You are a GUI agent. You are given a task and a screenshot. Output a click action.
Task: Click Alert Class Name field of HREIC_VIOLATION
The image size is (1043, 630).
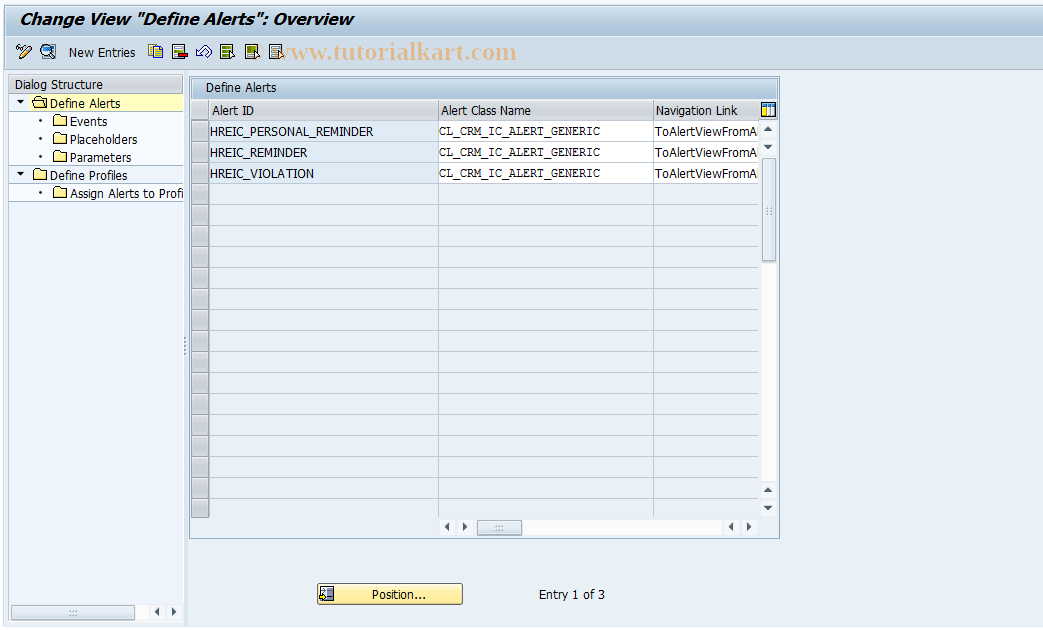point(545,173)
